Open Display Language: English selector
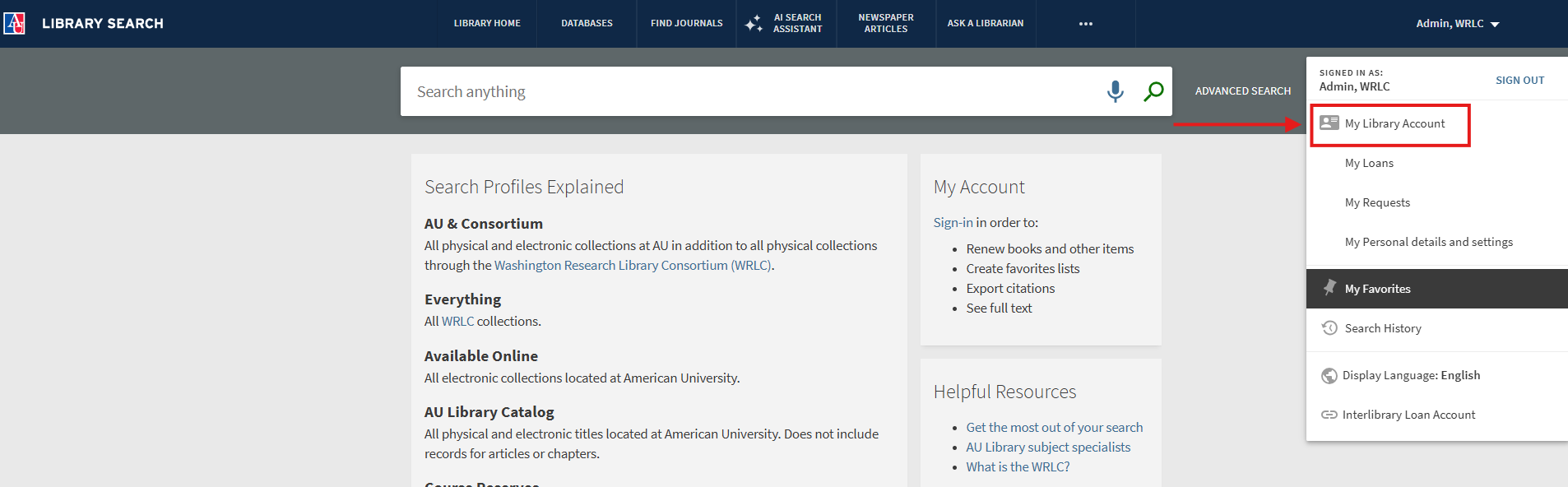 (x=1411, y=375)
